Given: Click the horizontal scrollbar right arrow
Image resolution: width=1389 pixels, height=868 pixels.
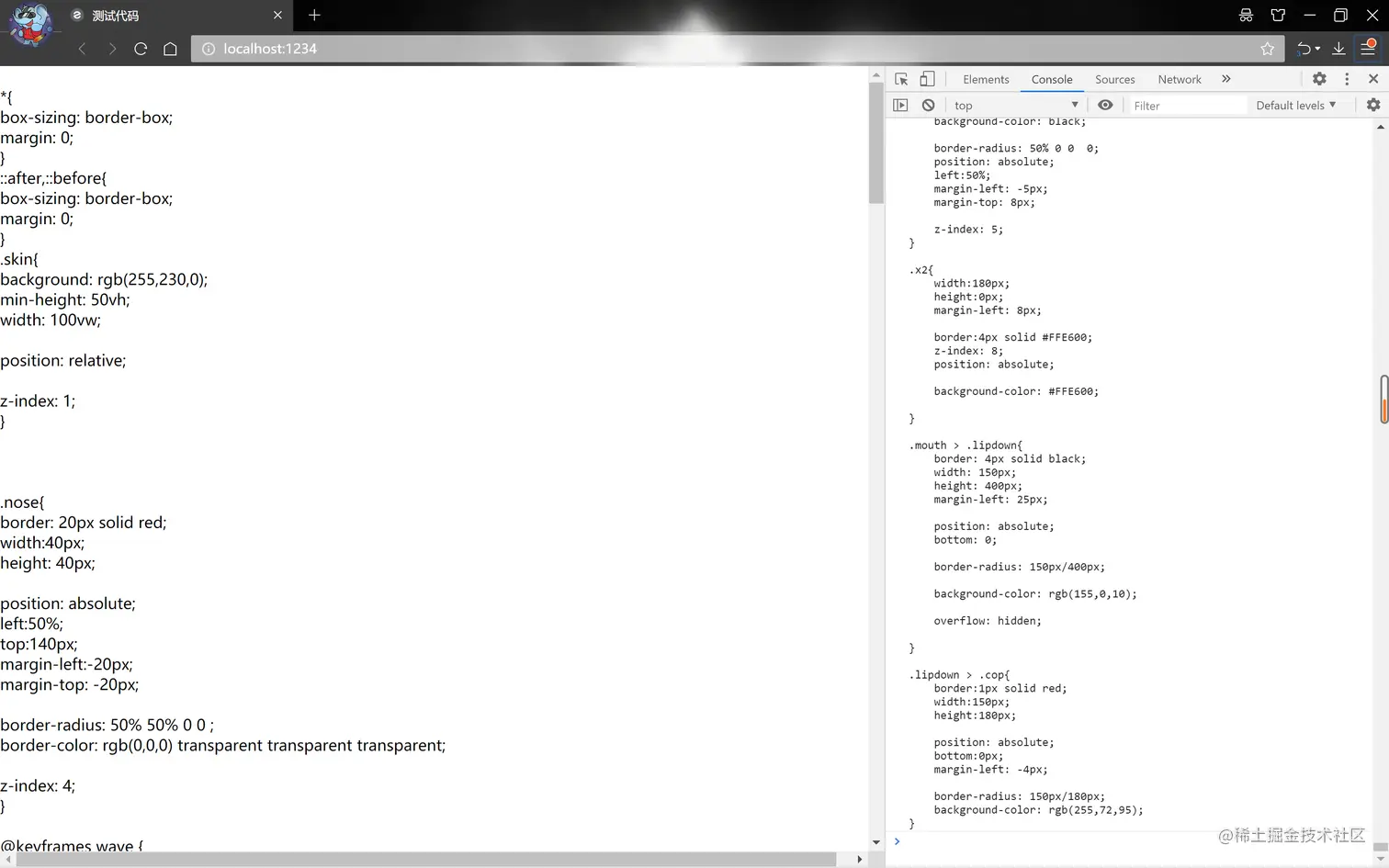Looking at the screenshot, I should point(860,859).
